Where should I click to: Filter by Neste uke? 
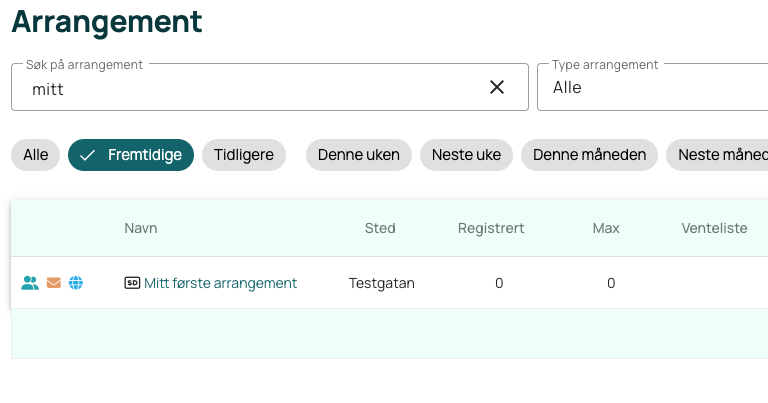click(466, 155)
